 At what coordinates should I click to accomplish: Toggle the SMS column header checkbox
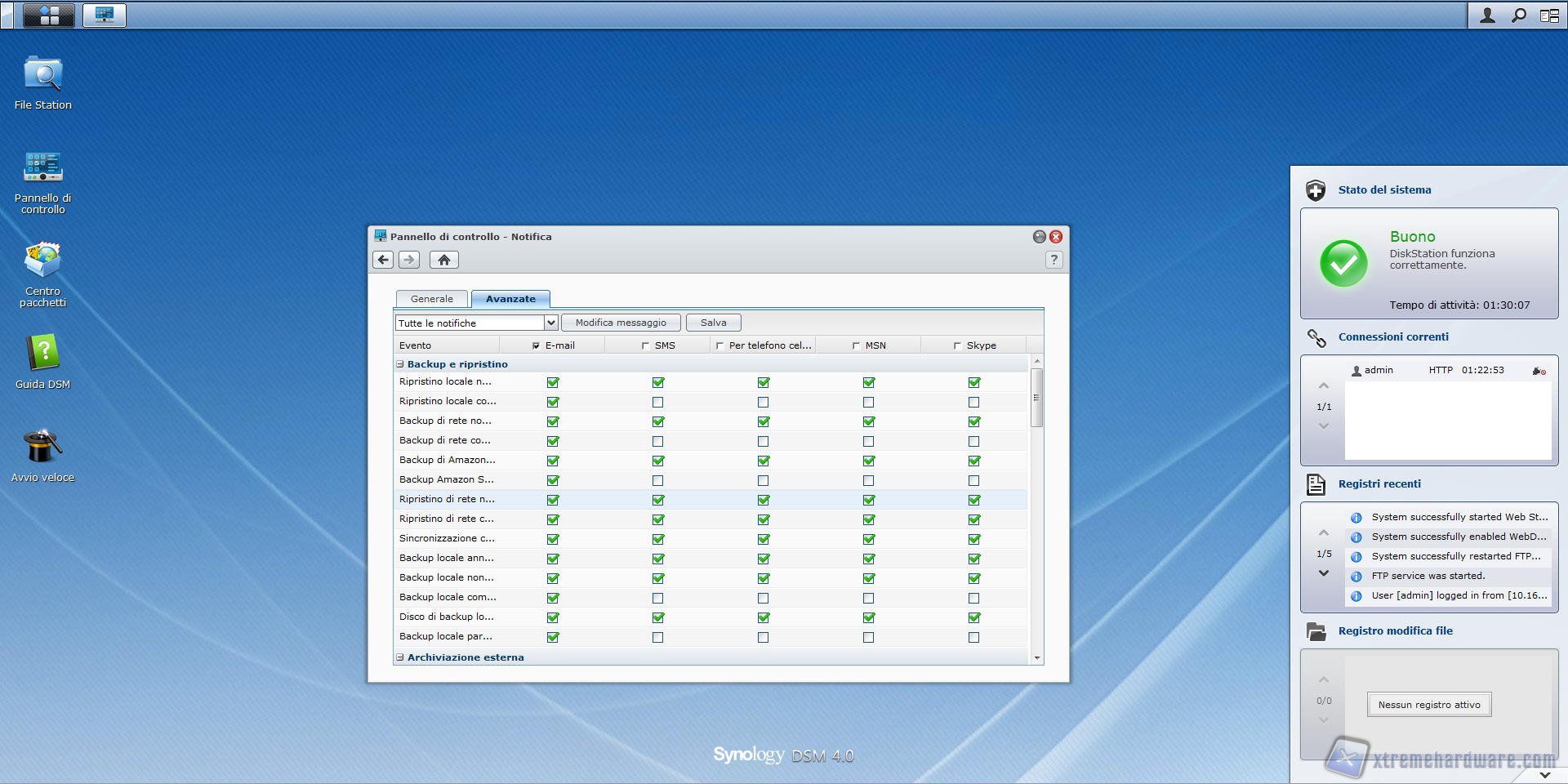645,346
